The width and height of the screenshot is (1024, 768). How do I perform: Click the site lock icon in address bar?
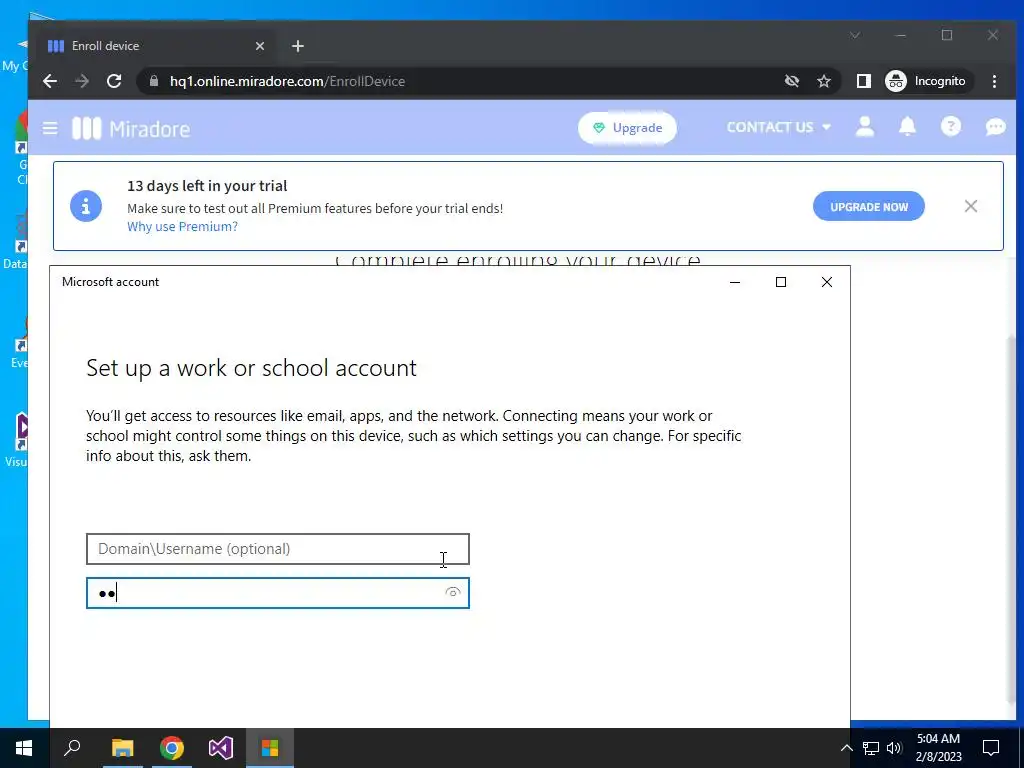tap(154, 81)
